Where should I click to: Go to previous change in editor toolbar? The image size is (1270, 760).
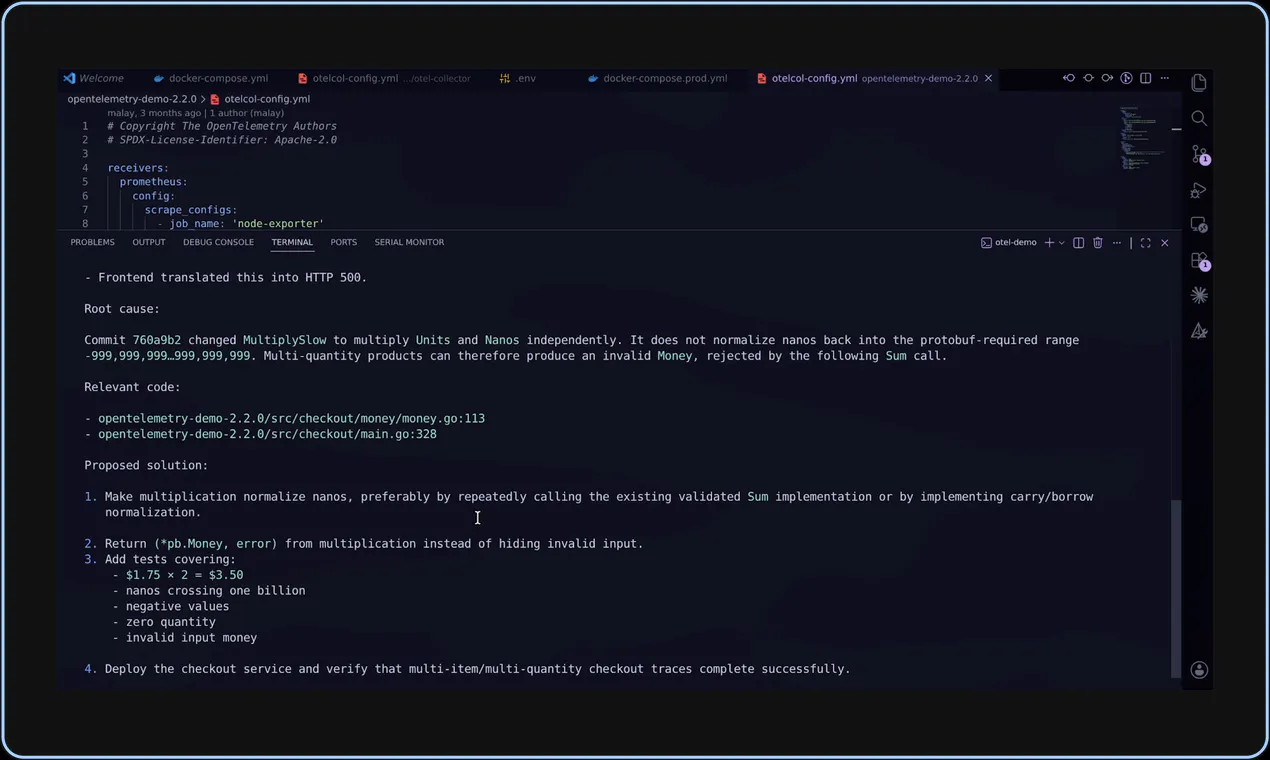click(1069, 78)
